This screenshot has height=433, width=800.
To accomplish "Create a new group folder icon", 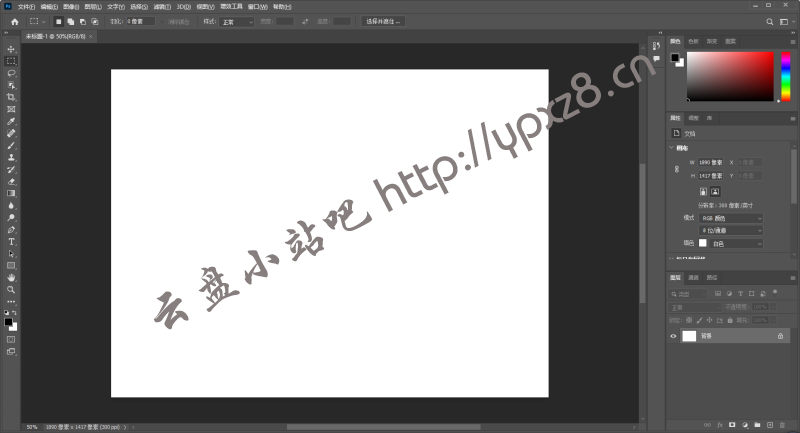I will (x=757, y=425).
